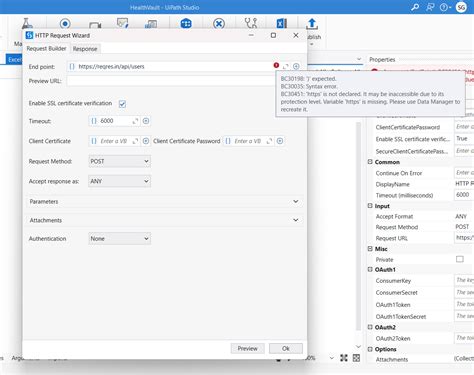
Task: Click the Recording circle ribbon icon
Action: click(x=65, y=24)
